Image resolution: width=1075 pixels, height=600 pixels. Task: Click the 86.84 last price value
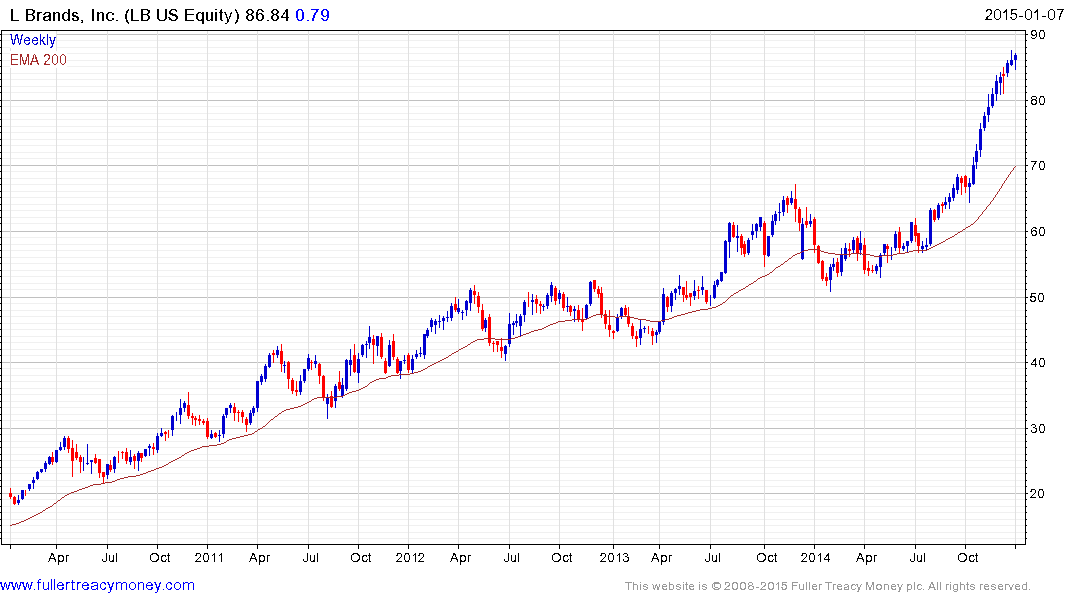pyautogui.click(x=267, y=15)
